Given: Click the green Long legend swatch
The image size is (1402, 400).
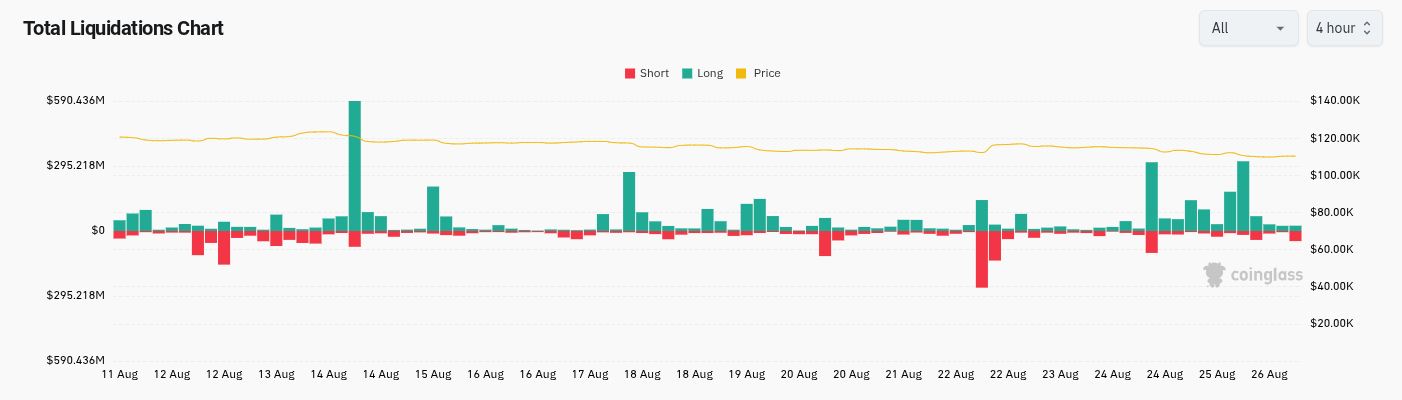Looking at the screenshot, I should [x=687, y=73].
